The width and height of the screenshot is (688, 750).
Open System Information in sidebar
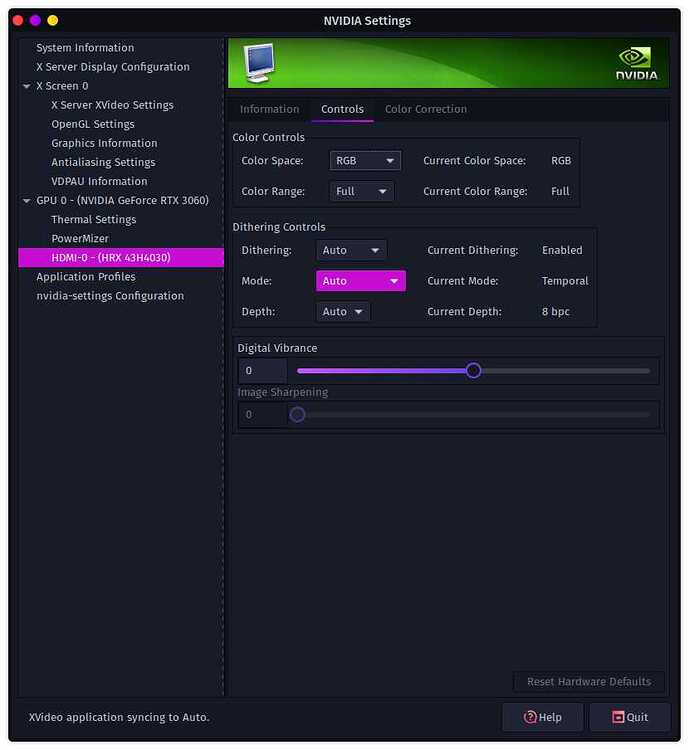(85, 48)
